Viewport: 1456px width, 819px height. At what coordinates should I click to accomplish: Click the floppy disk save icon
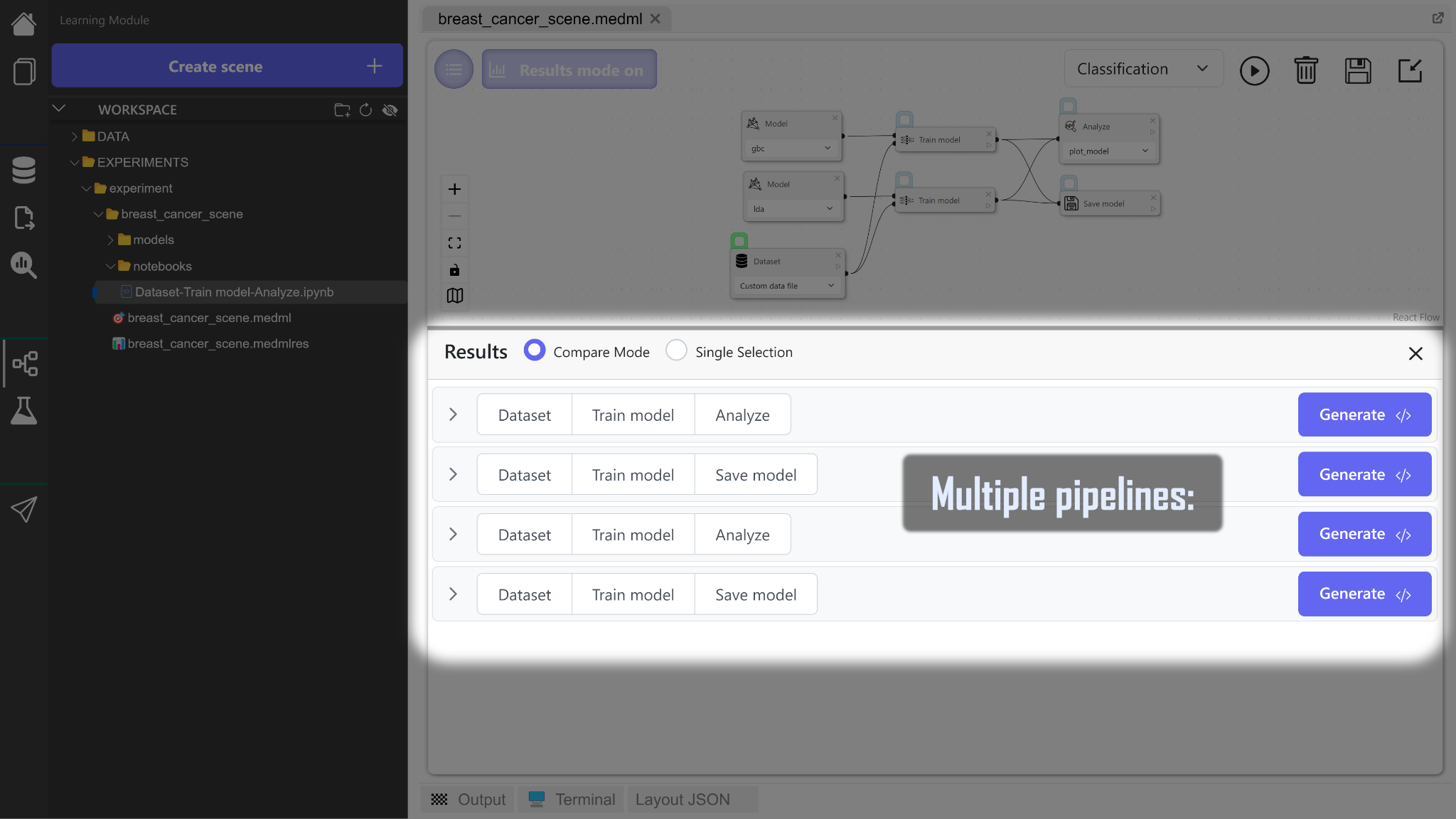coord(1358,70)
